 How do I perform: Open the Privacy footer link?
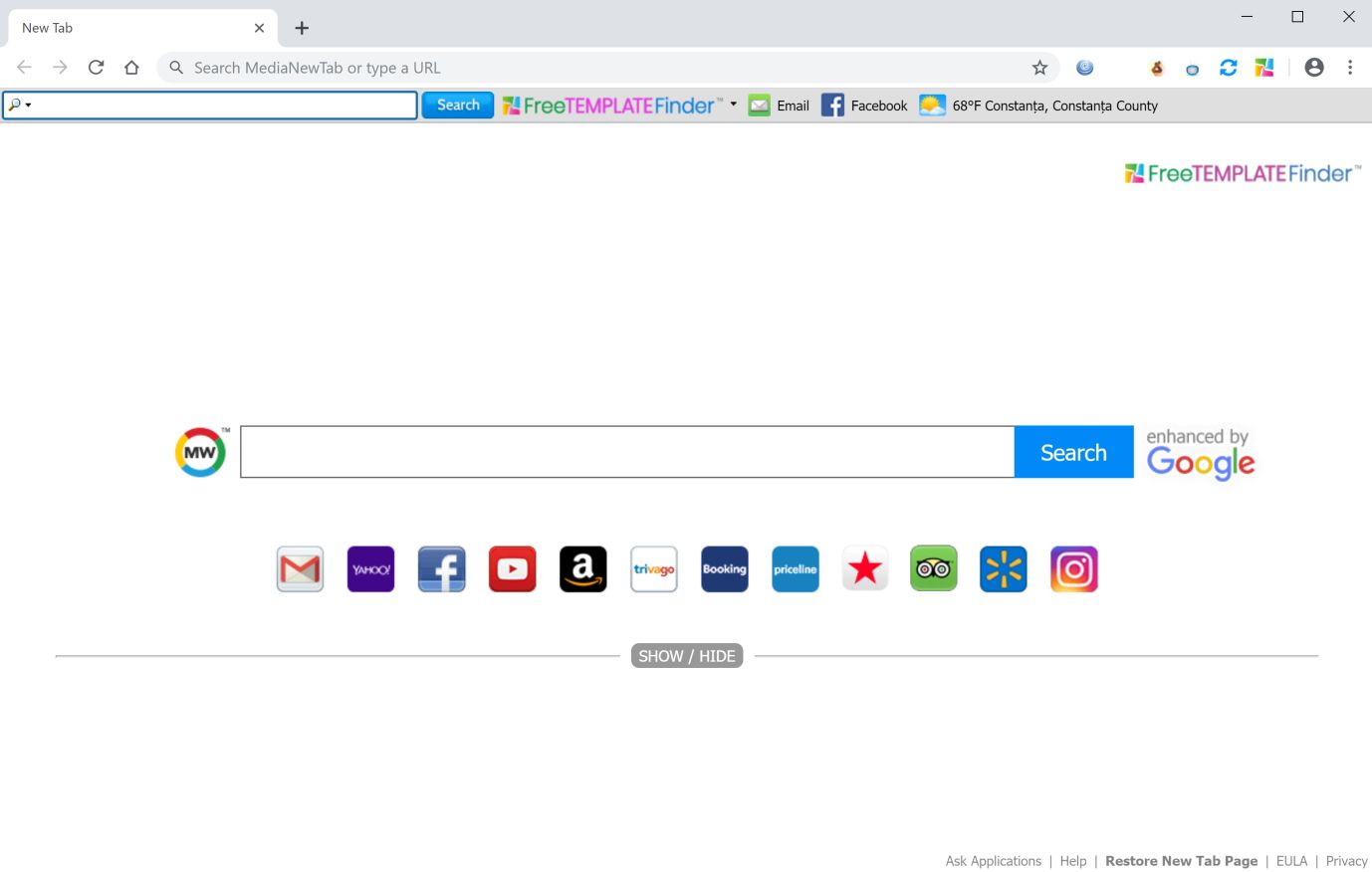[x=1347, y=861]
